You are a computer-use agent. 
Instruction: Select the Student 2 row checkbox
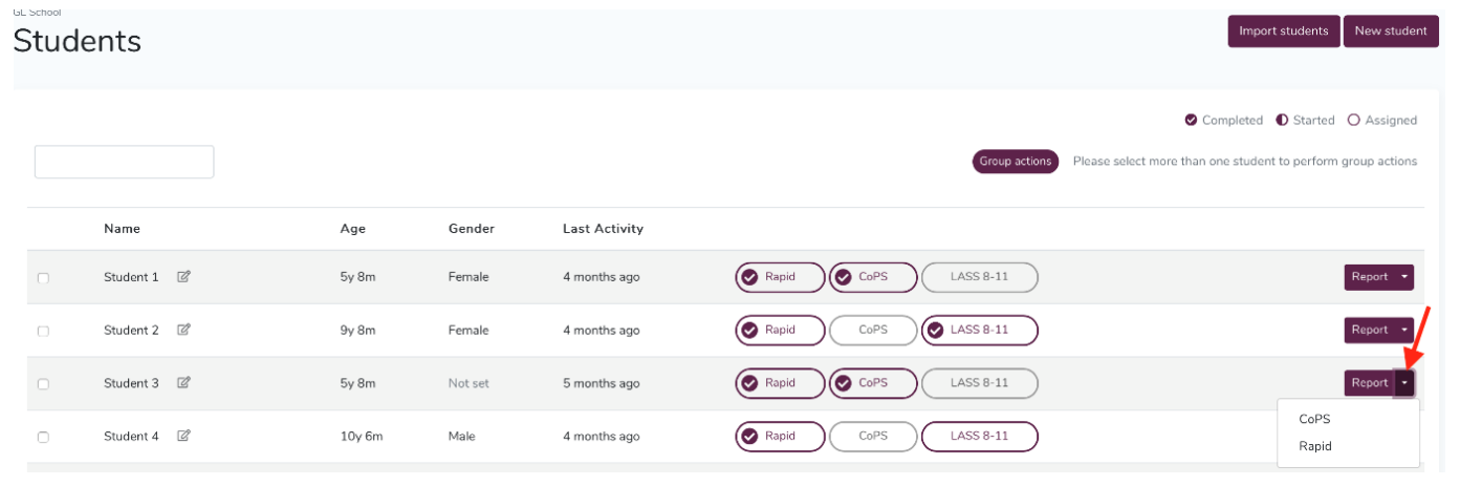click(43, 331)
